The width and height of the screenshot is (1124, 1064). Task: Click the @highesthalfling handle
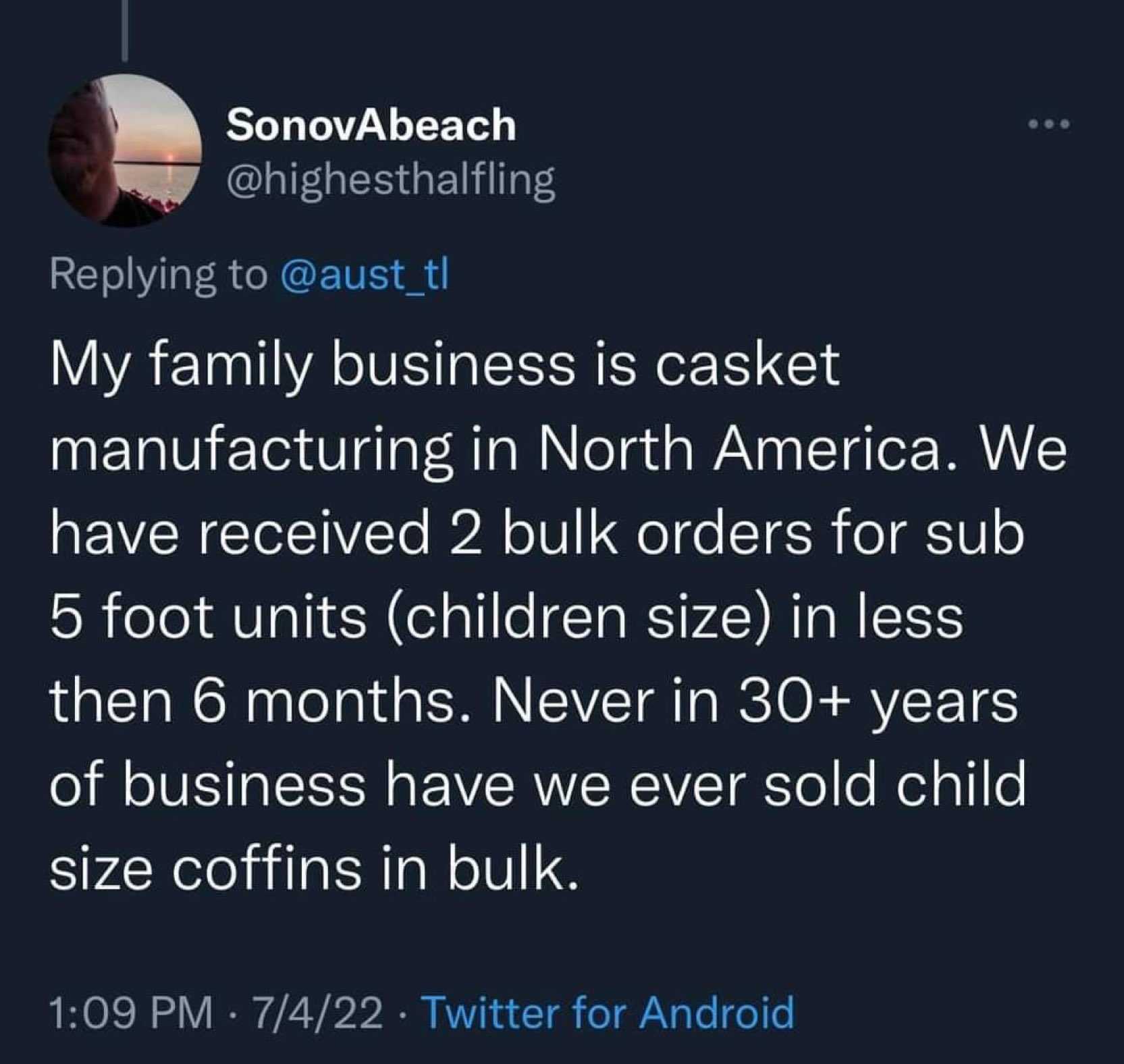point(391,180)
